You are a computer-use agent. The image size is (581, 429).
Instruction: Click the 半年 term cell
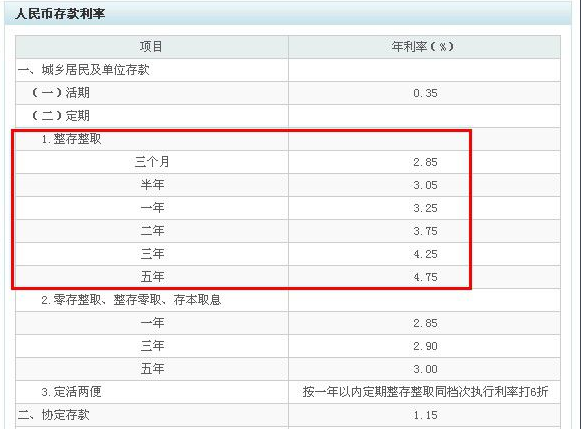point(152,185)
